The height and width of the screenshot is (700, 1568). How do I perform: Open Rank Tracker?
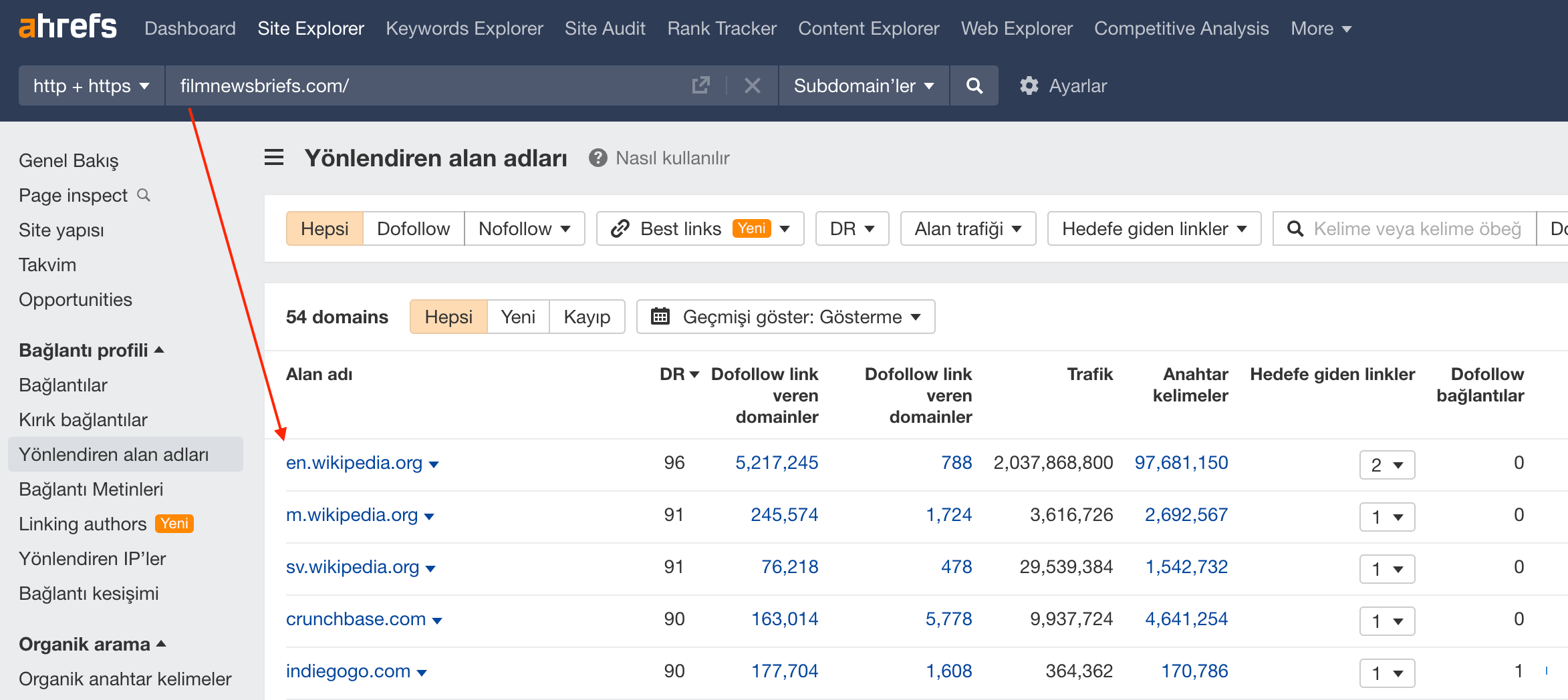pyautogui.click(x=722, y=28)
